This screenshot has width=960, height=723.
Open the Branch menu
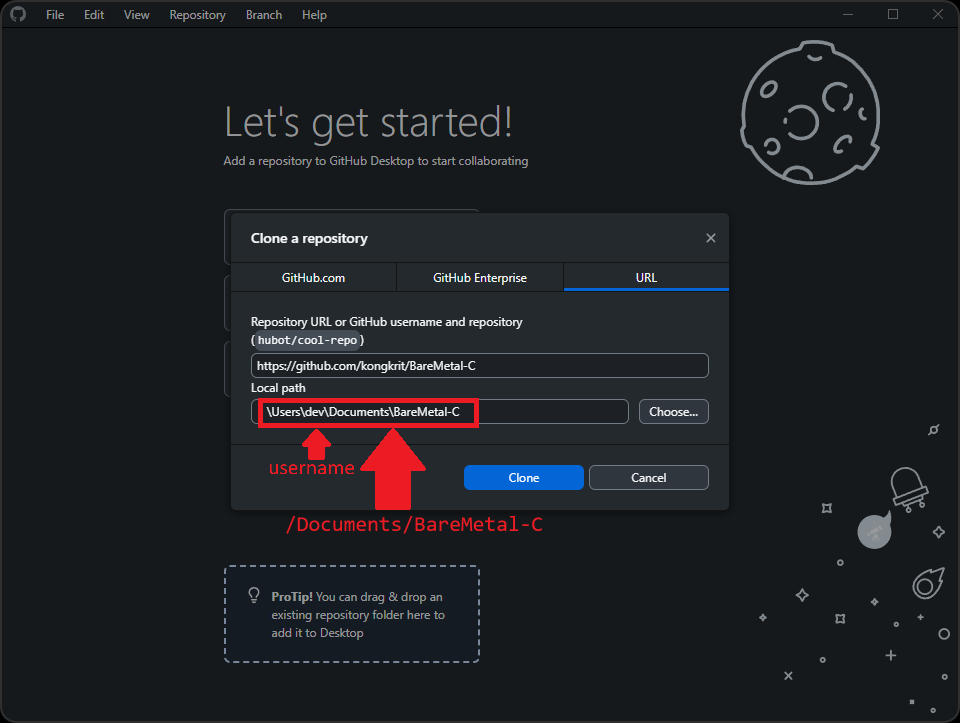pos(264,15)
